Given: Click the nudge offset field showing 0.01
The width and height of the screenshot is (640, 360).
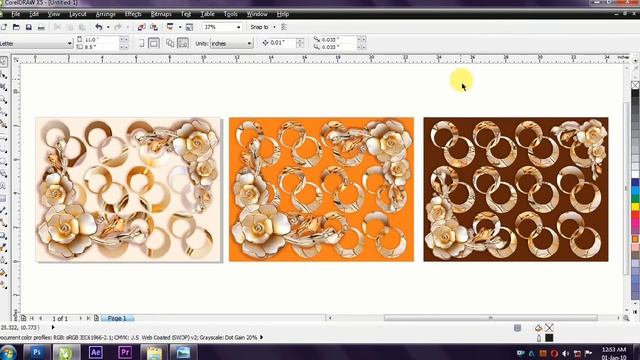Looking at the screenshot, I should [x=282, y=43].
